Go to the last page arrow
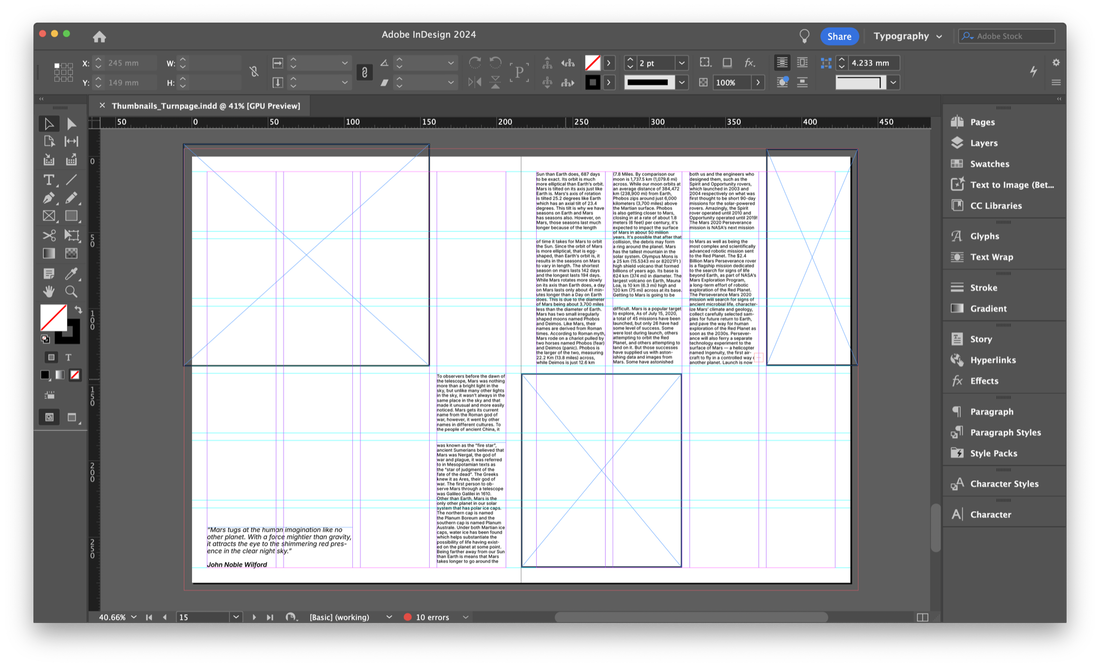The image size is (1100, 667). coord(270,617)
